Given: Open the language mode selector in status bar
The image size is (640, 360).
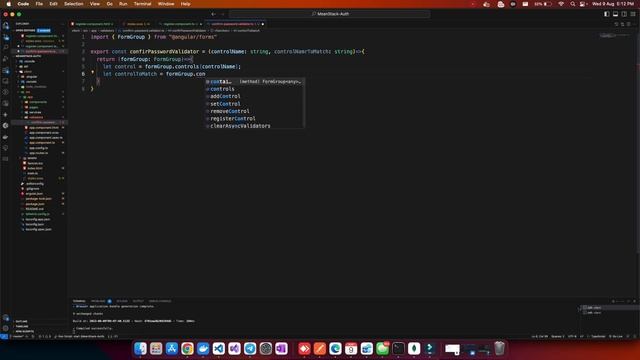Looking at the screenshot, I should [598, 337].
